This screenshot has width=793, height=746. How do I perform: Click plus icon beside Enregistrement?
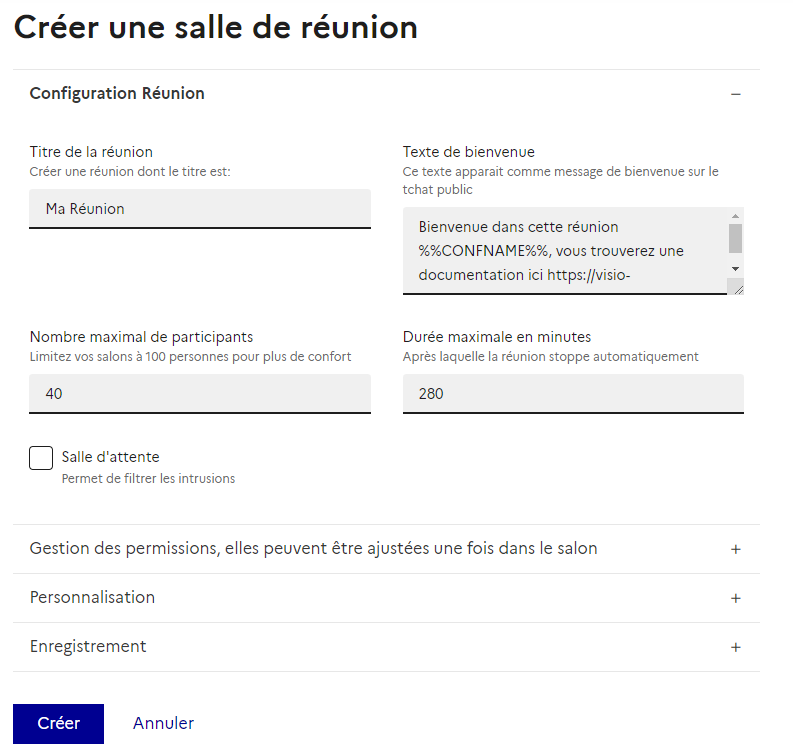tap(735, 647)
